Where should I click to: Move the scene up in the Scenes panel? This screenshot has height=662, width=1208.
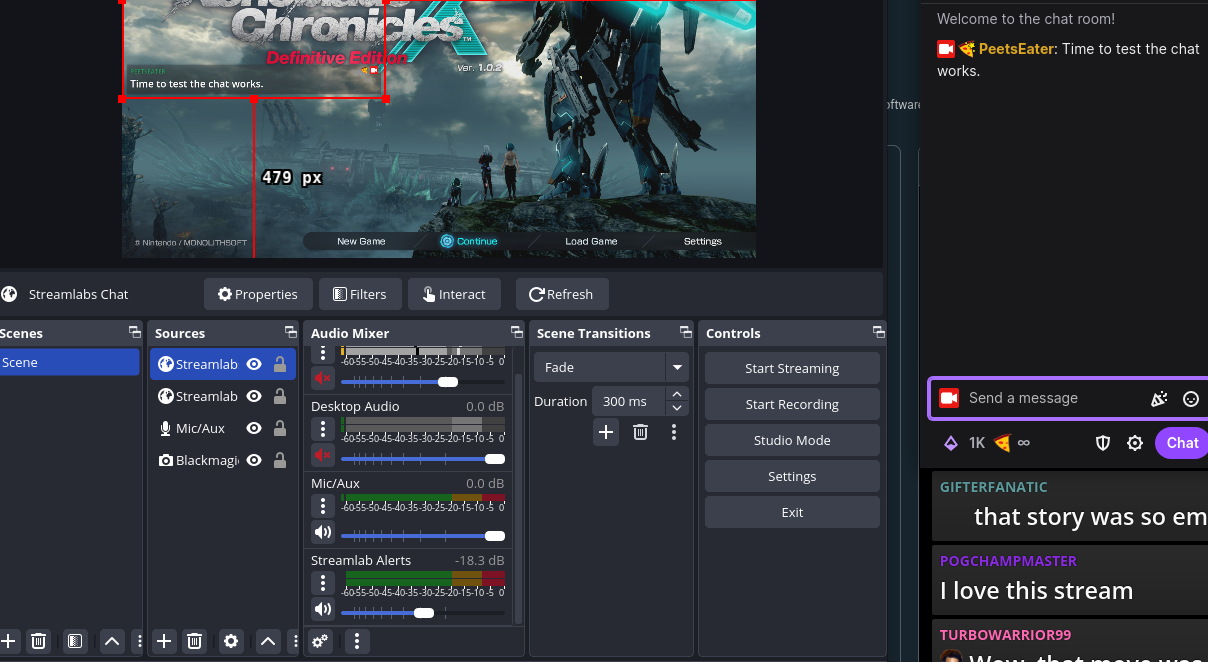(111, 641)
